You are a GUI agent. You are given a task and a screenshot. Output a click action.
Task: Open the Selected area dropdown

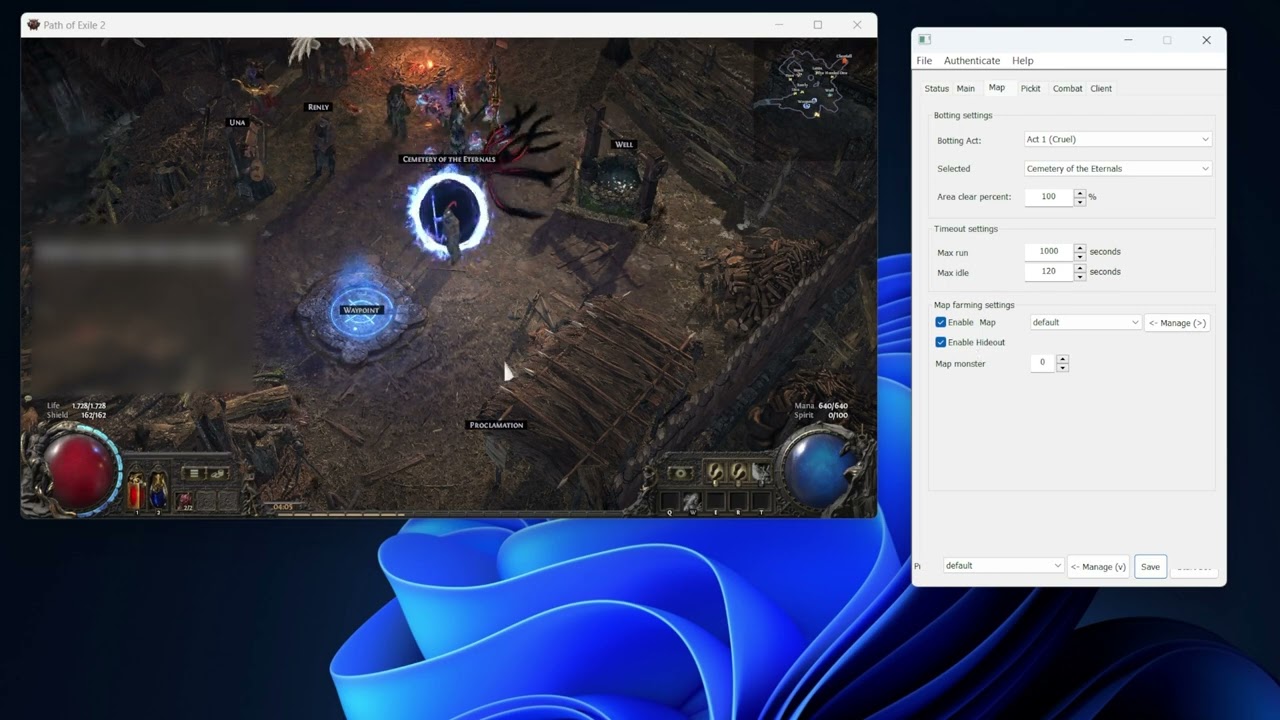pos(1118,168)
